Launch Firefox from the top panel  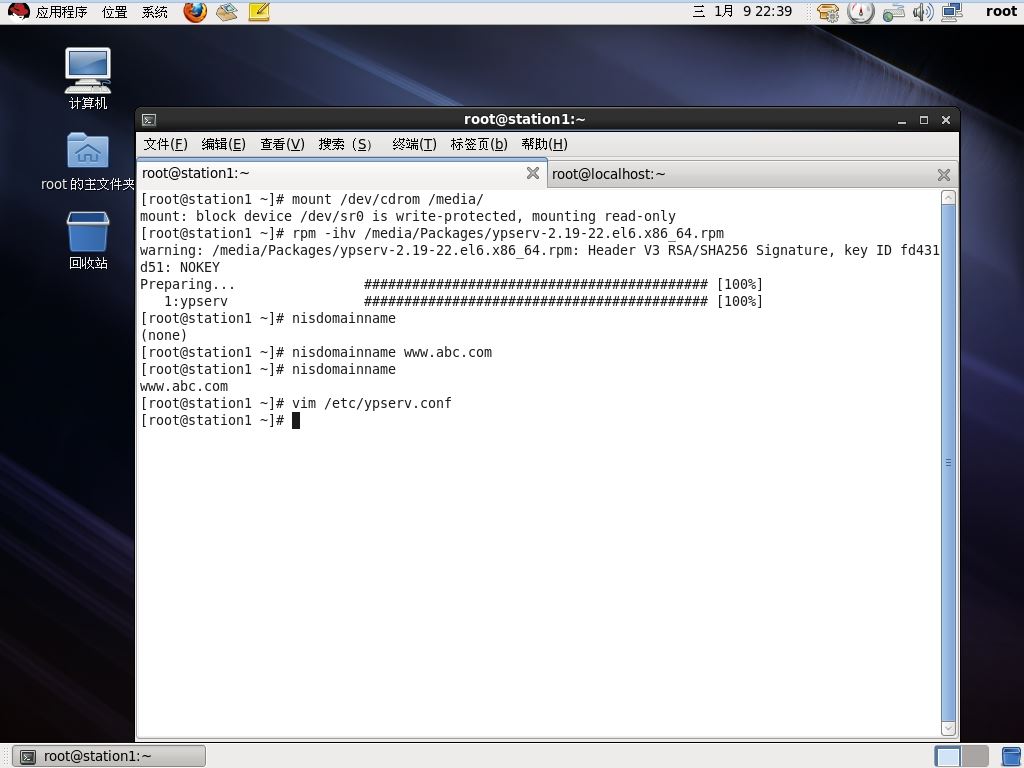[195, 12]
